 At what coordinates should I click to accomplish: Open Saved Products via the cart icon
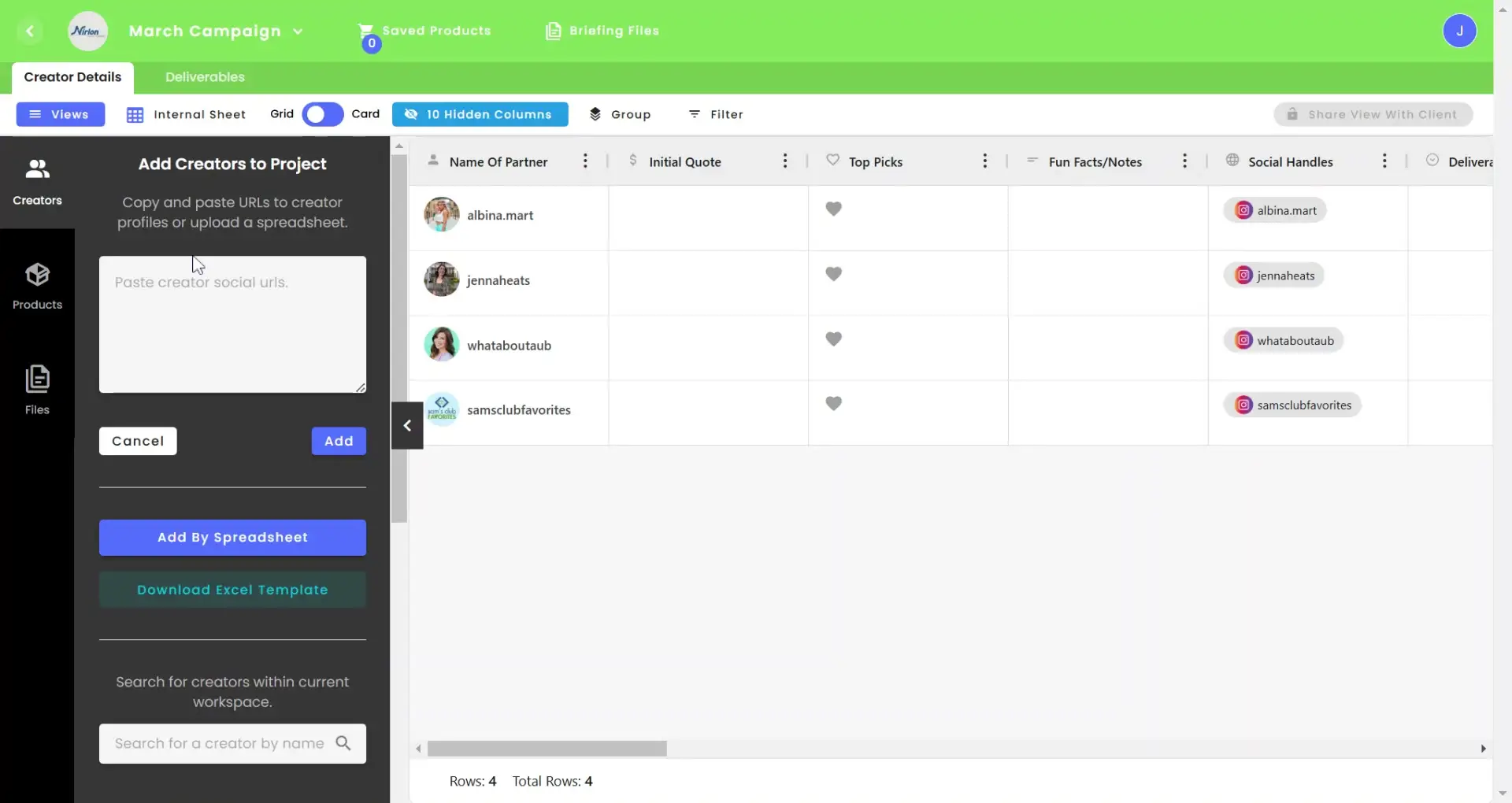click(x=367, y=31)
